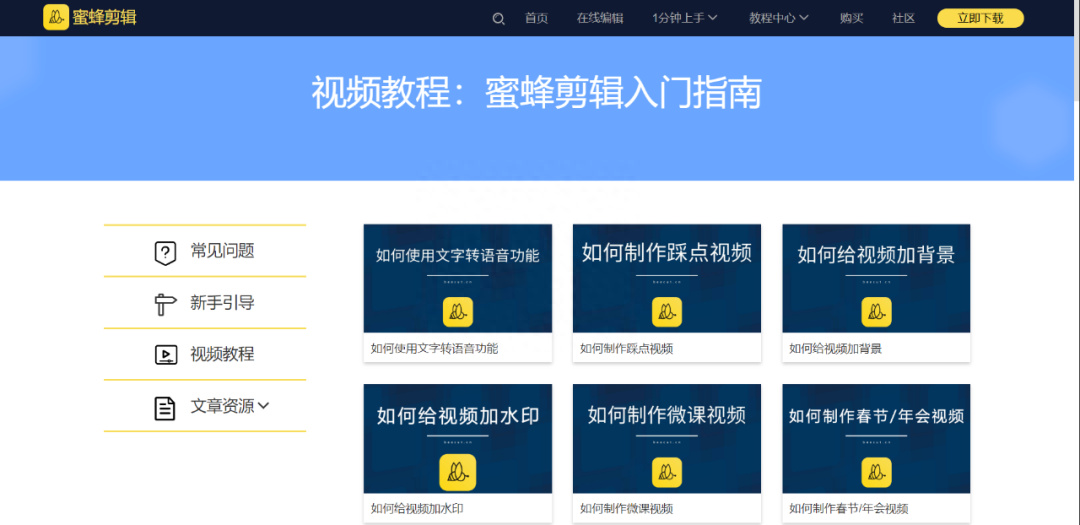Click the 视频教程 play screen icon
The image size is (1080, 525).
[x=165, y=355]
